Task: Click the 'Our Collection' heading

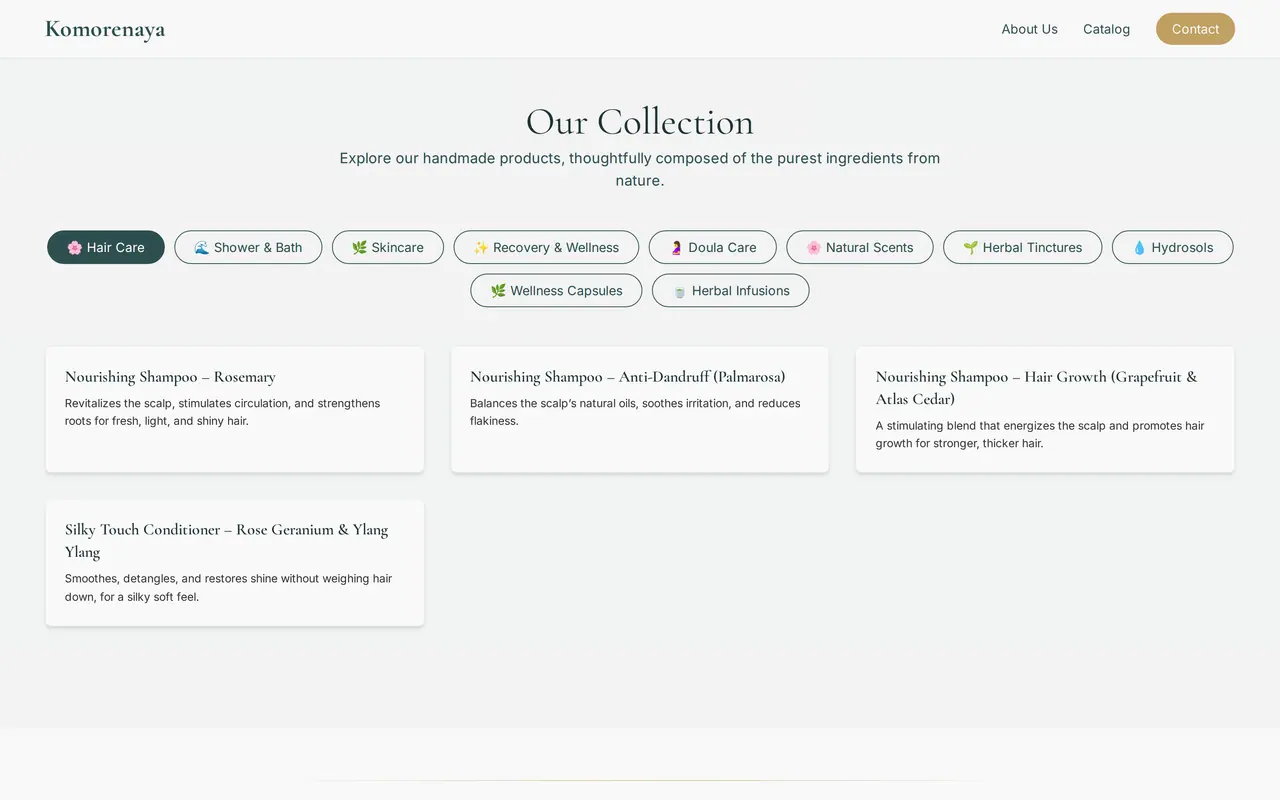Action: point(640,122)
